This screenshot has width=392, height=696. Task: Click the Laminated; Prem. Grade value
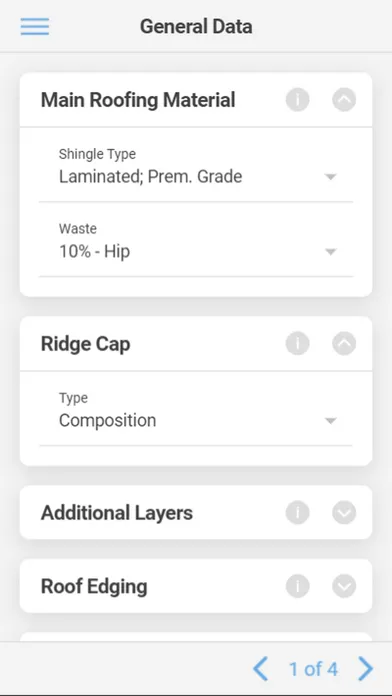coord(150,177)
